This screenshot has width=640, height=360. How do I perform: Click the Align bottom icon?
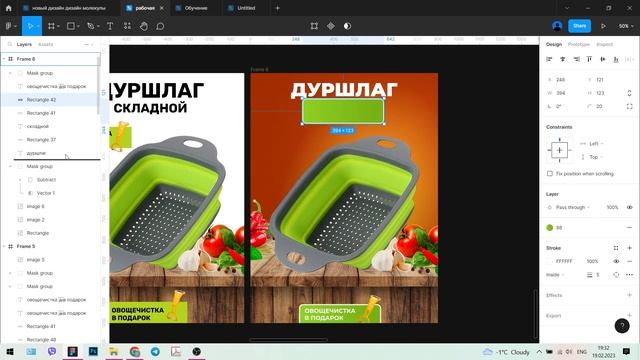coord(616,59)
